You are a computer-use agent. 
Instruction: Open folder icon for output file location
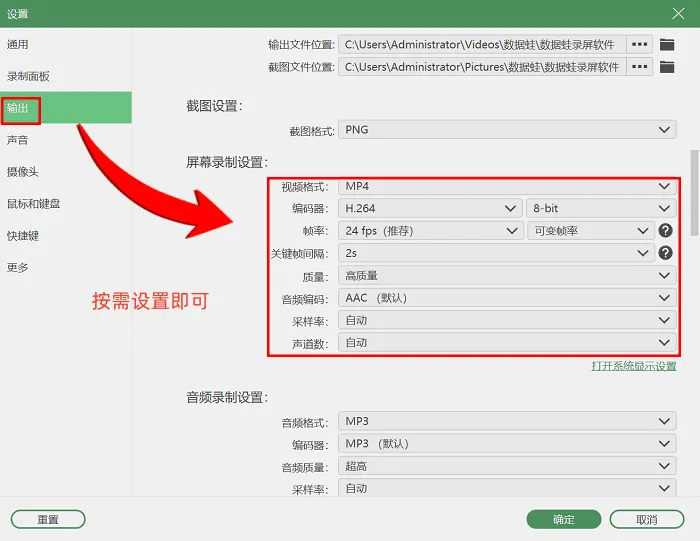coord(667,45)
